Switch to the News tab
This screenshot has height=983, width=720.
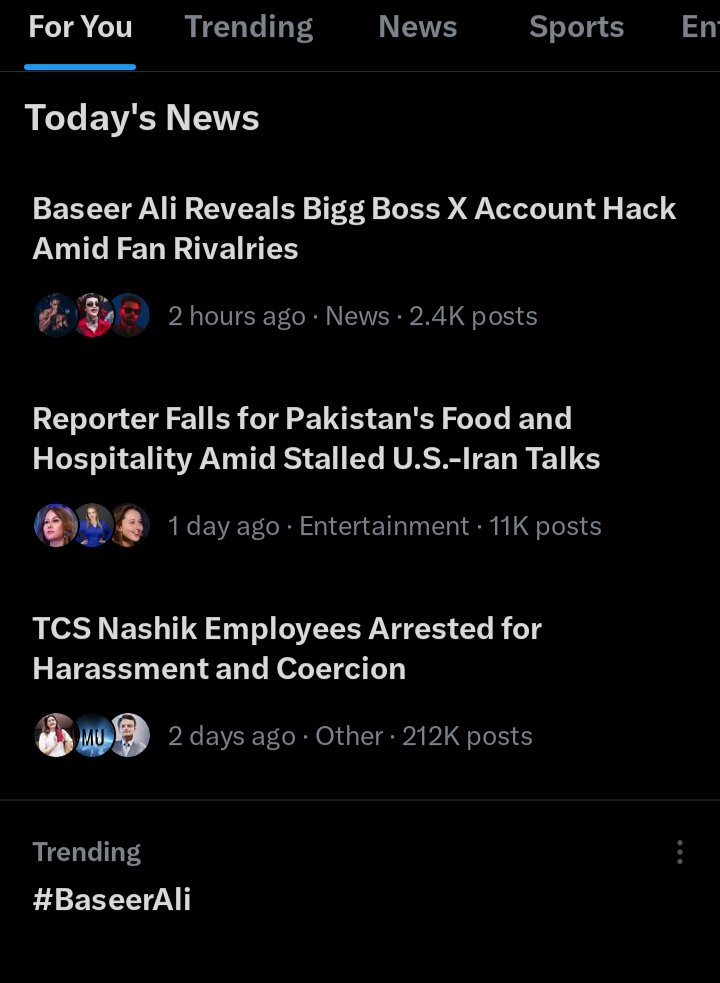click(418, 27)
